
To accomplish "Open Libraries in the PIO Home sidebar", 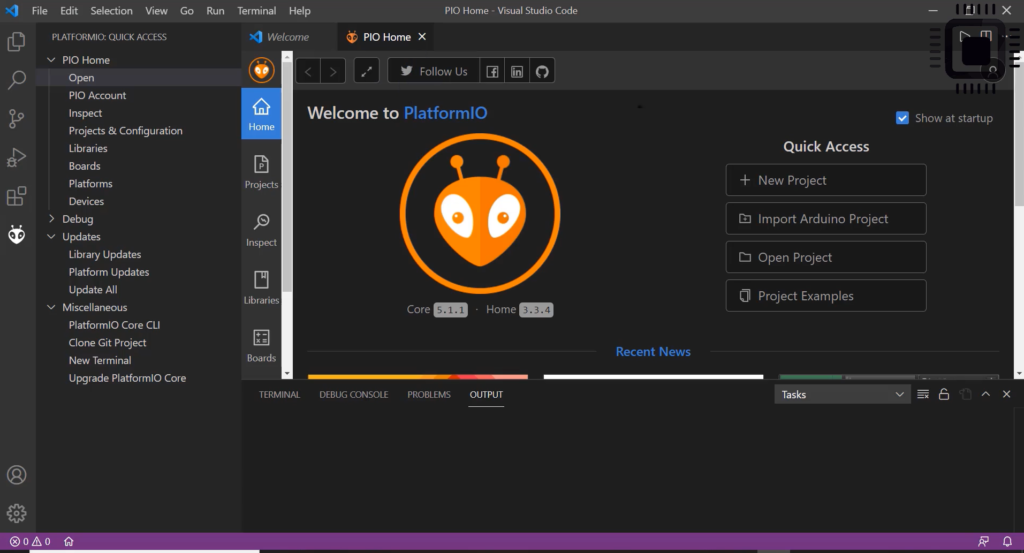I will click(x=261, y=287).
